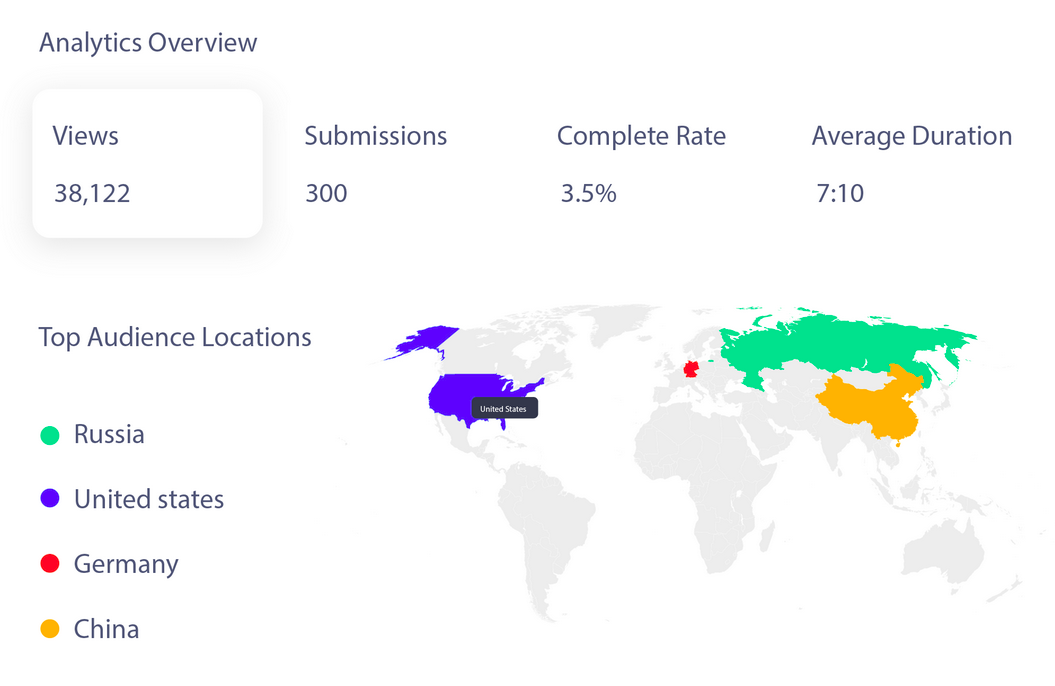Click the United States tooltip label
The image size is (1055, 686).
tap(503, 409)
